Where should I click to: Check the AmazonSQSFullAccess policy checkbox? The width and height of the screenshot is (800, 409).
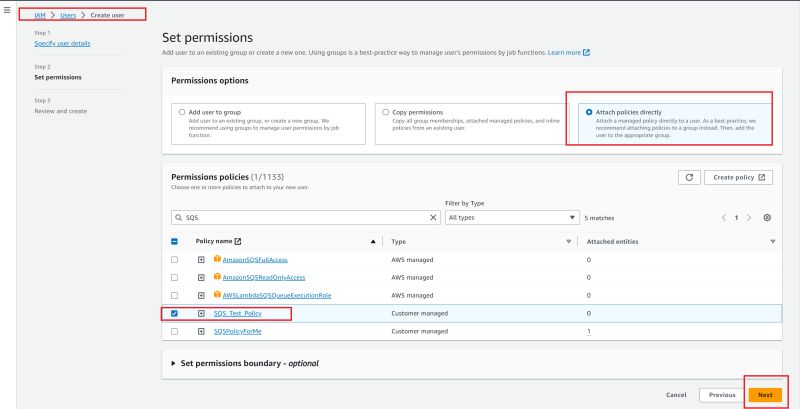click(174, 260)
